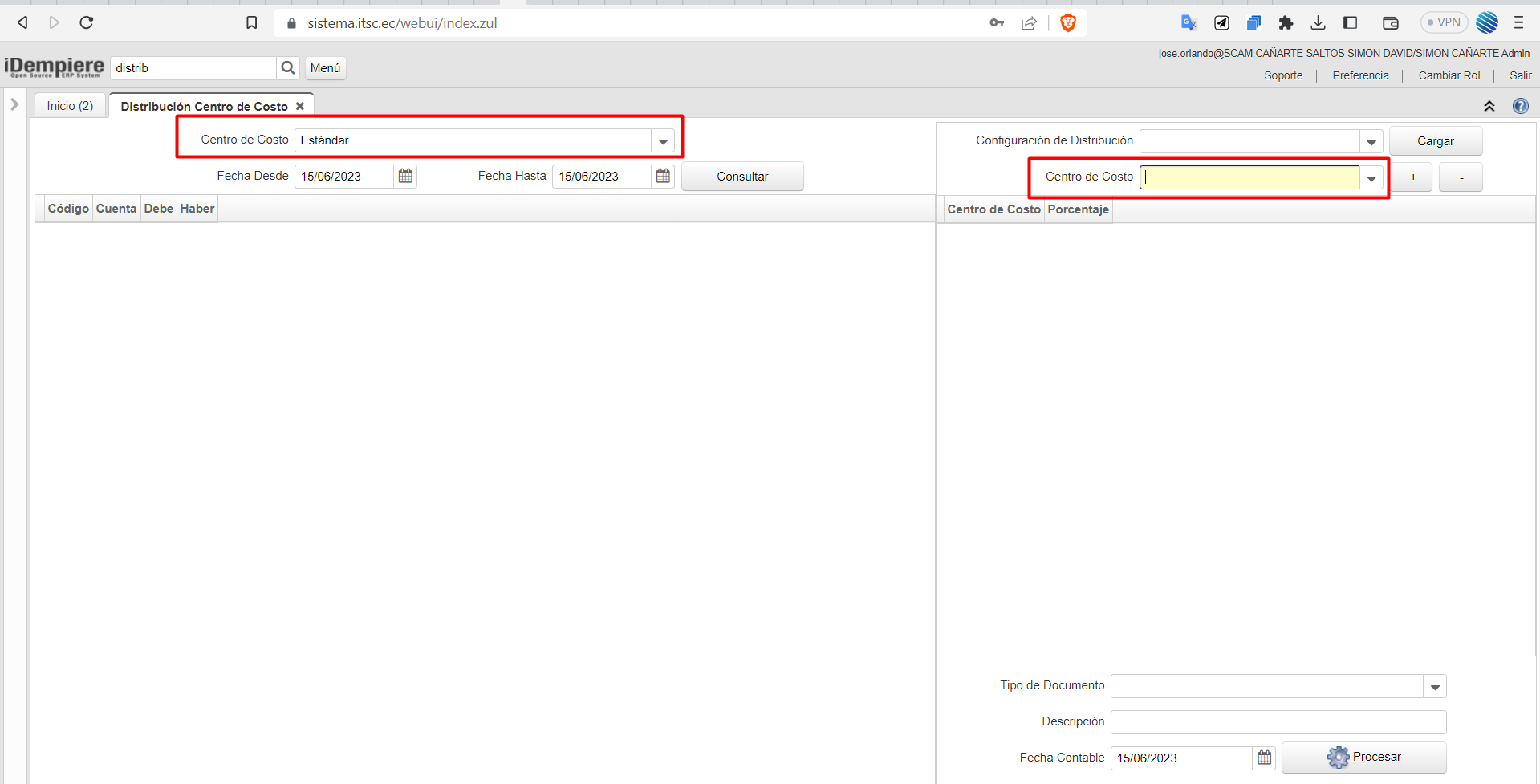This screenshot has width=1540, height=784.
Task: Click the Cambiar Rol link
Action: point(1449,75)
